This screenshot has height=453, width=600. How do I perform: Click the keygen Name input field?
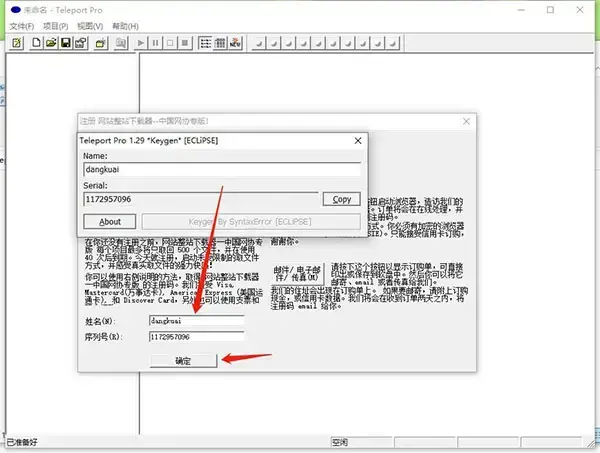222,169
